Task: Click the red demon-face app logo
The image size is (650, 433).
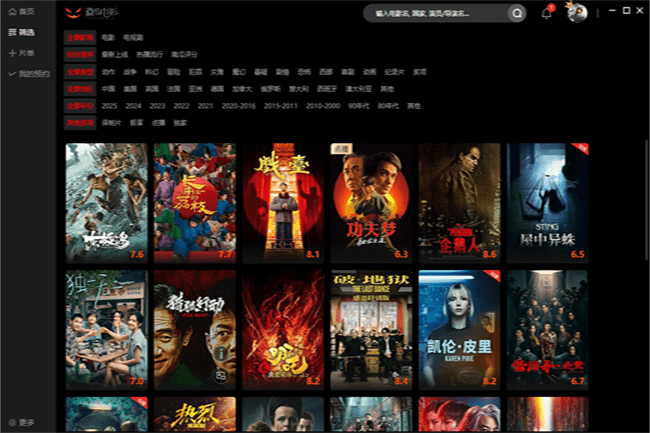Action: (73, 12)
